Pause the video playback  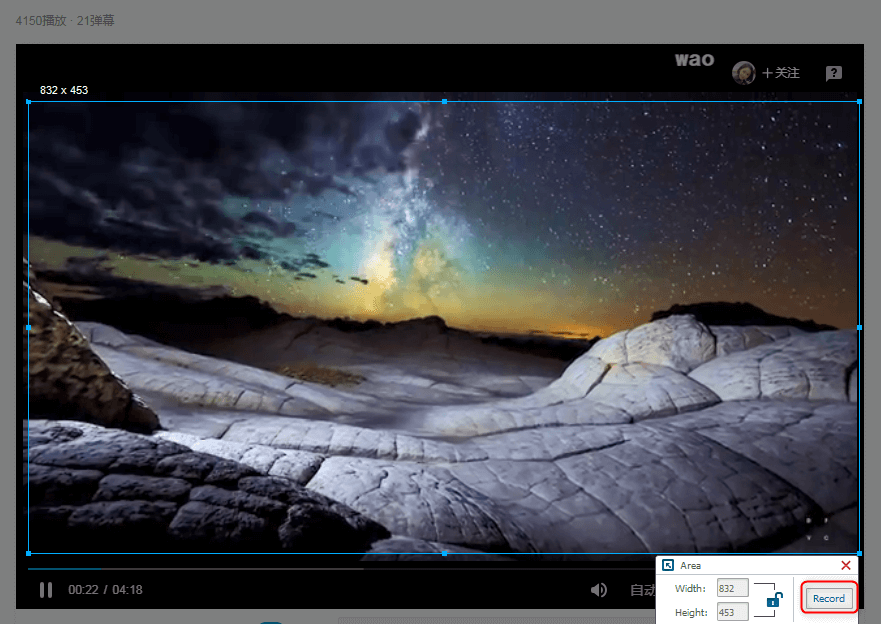46,590
